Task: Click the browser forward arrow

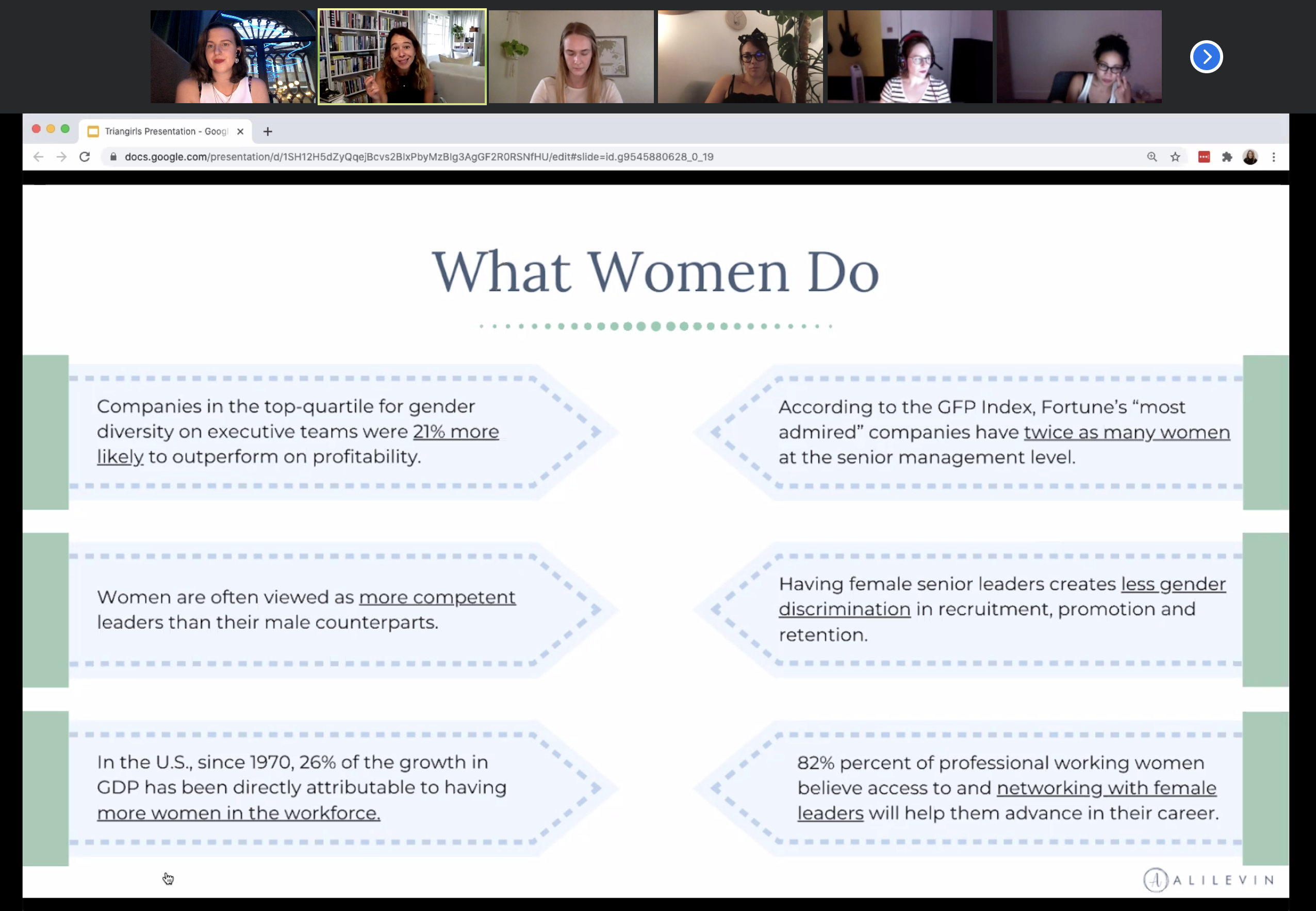Action: tap(61, 157)
